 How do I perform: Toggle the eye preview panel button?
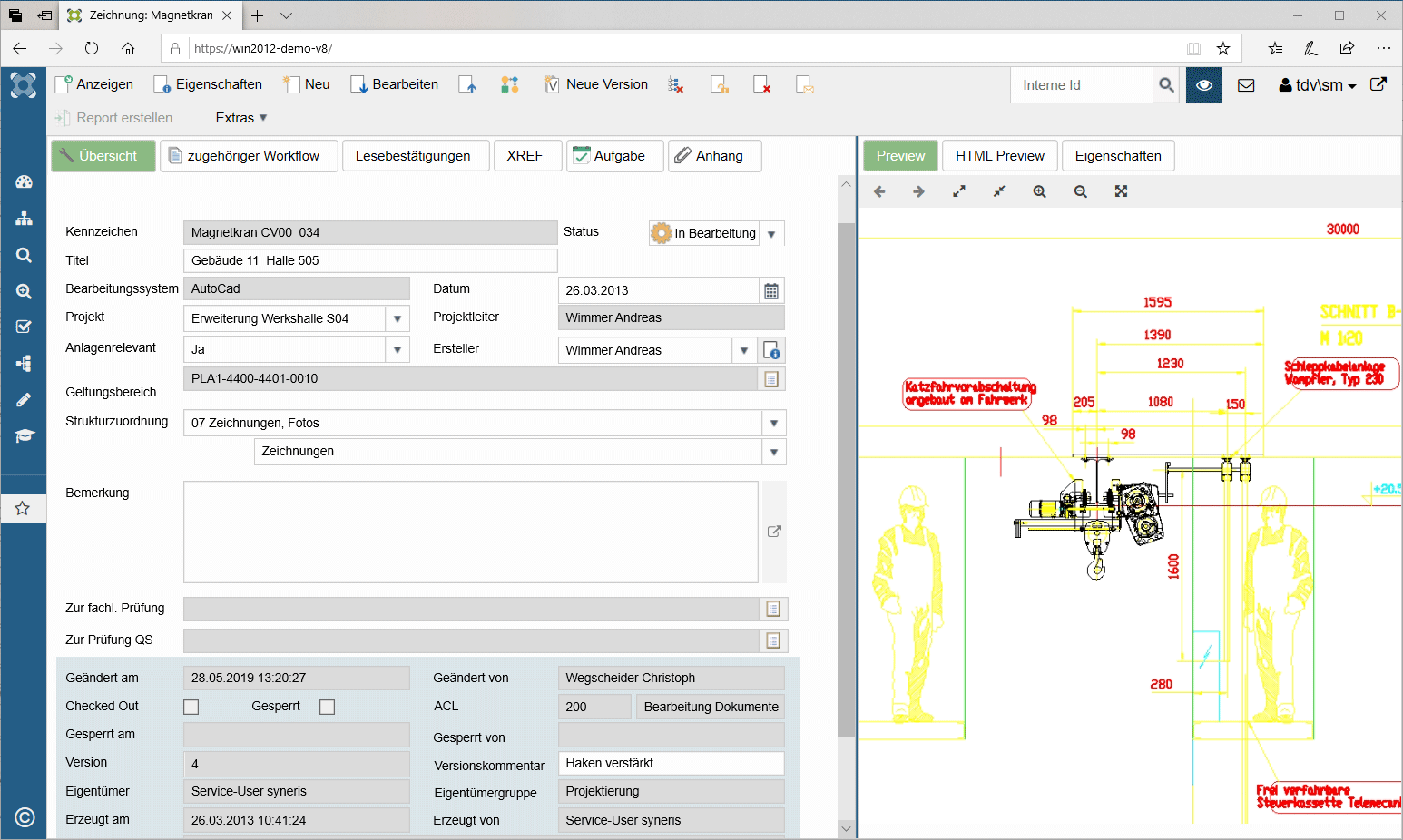(x=1203, y=85)
